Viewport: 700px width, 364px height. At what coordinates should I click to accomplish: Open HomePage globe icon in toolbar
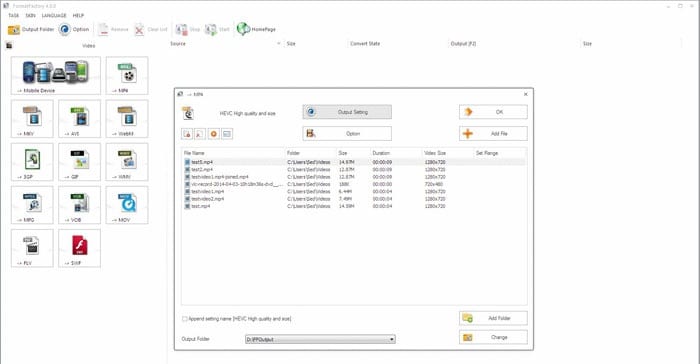[x=243, y=29]
